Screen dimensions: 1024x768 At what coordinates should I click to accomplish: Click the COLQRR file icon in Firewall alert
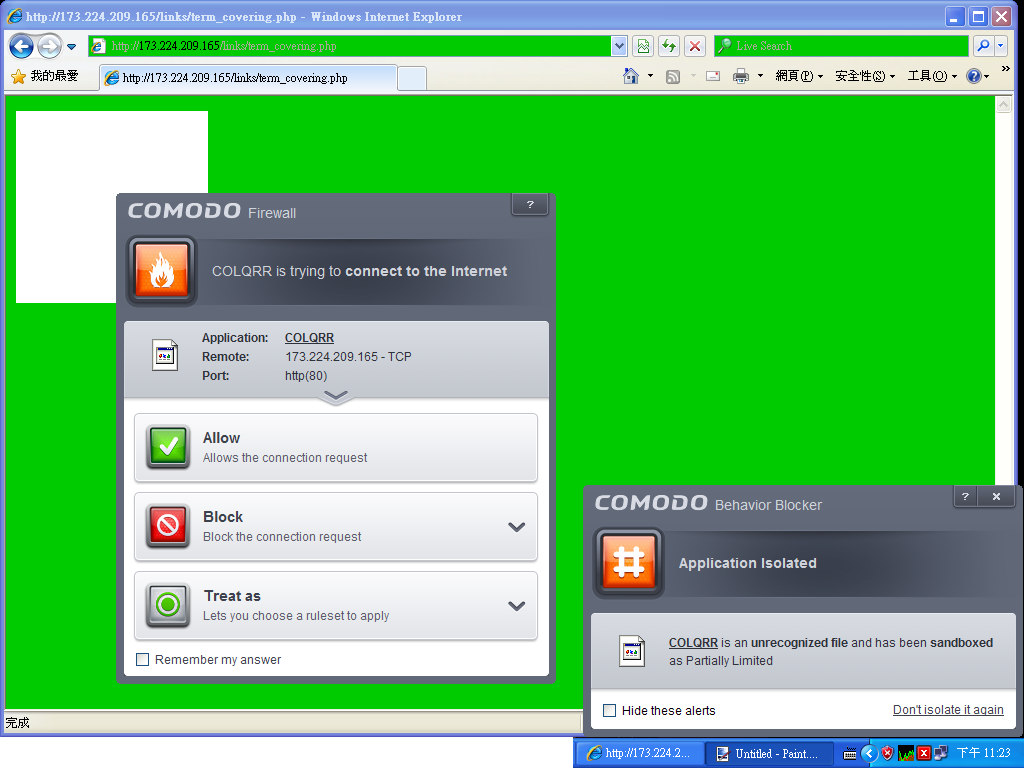165,355
